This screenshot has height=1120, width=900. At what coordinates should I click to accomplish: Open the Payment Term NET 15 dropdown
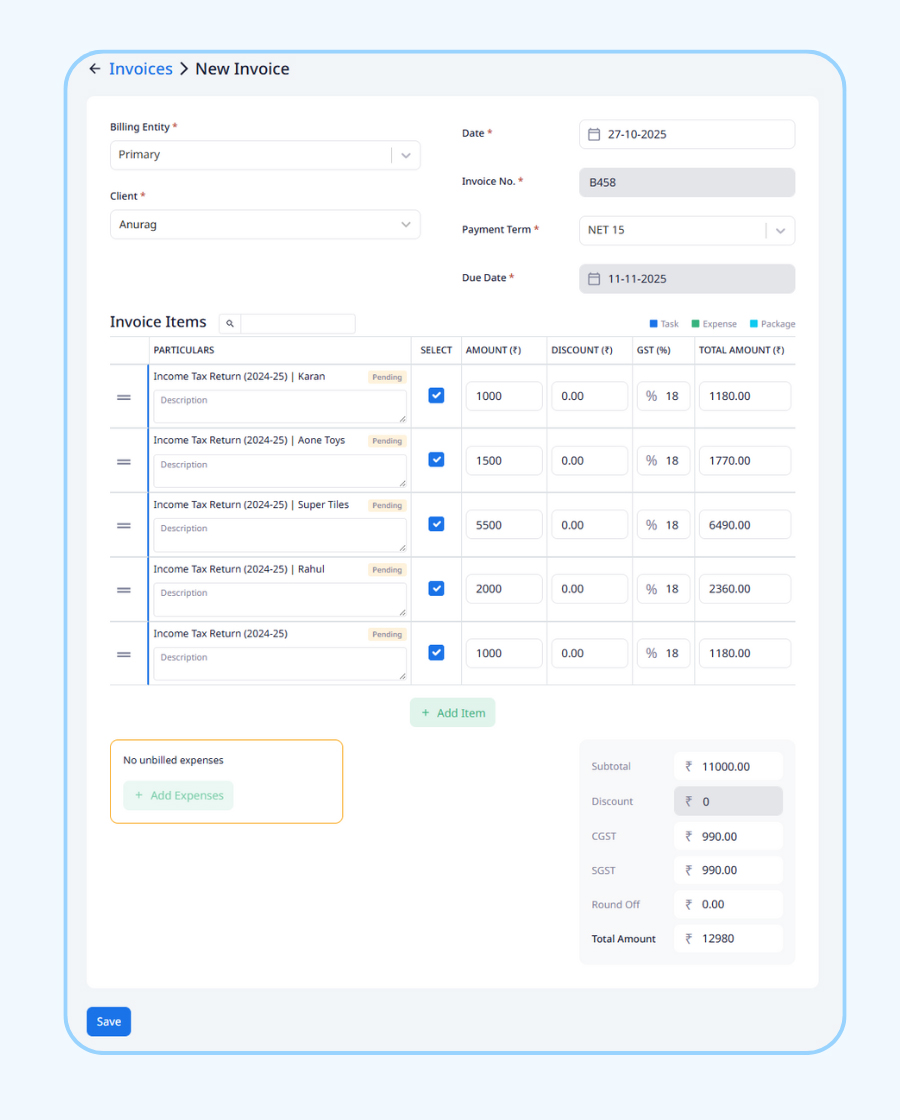click(x=780, y=230)
